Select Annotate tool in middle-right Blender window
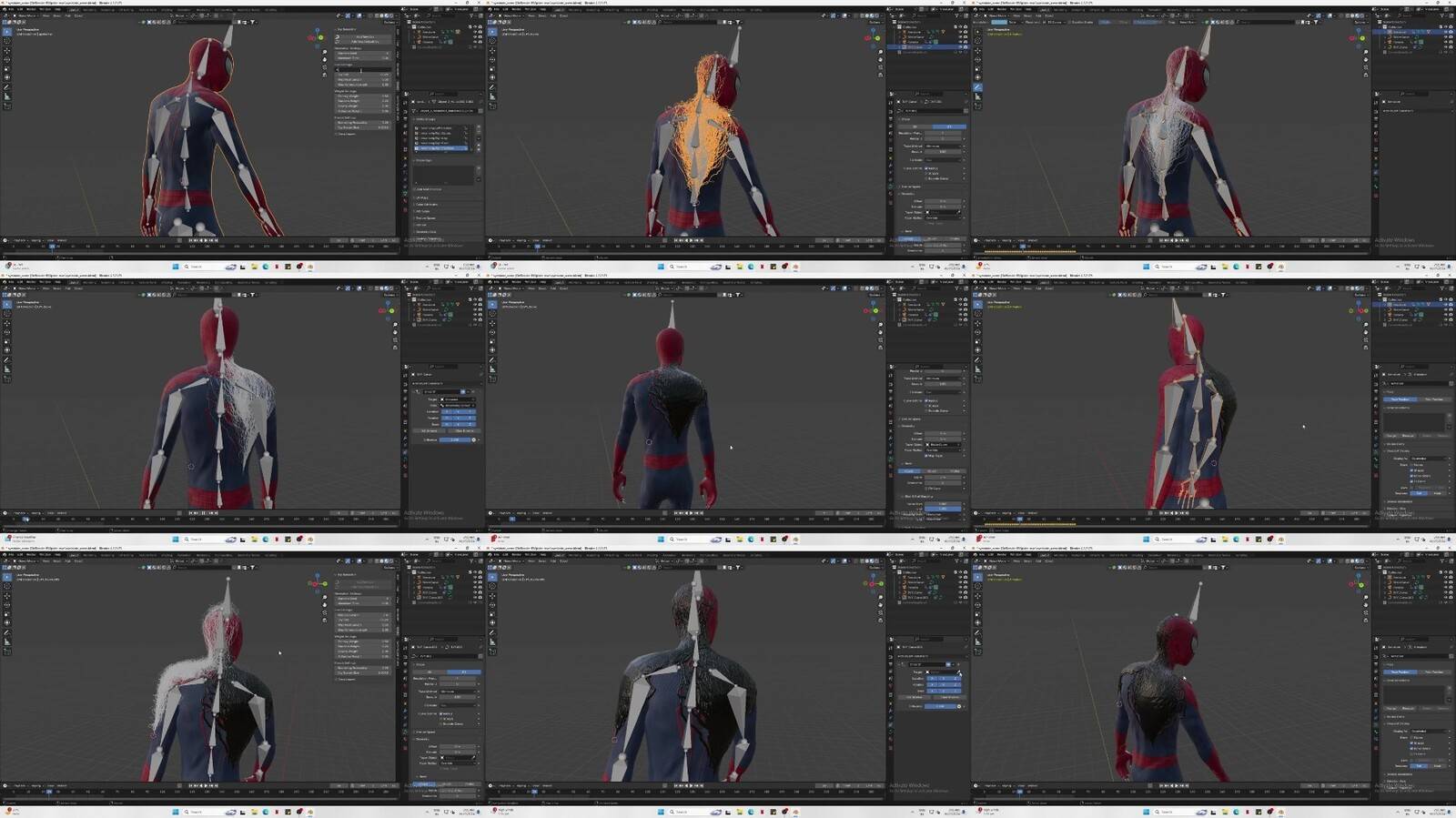The image size is (1456, 818). [x=977, y=360]
